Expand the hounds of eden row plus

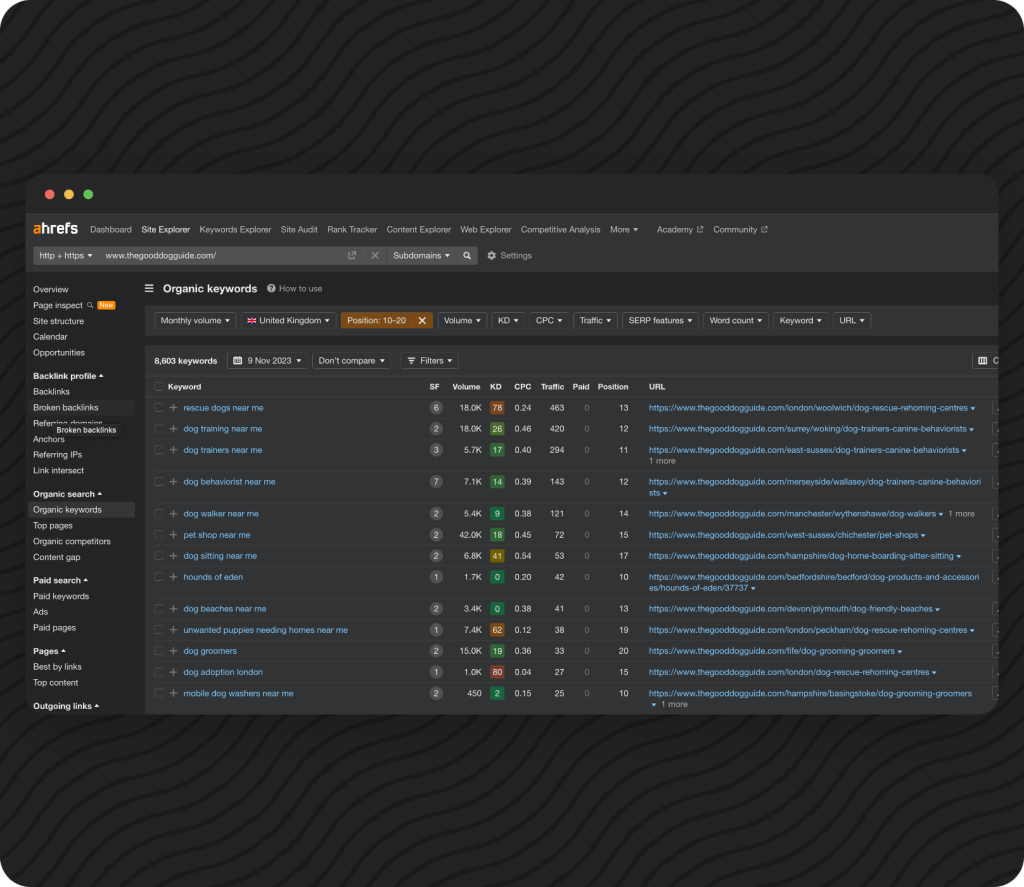(173, 577)
